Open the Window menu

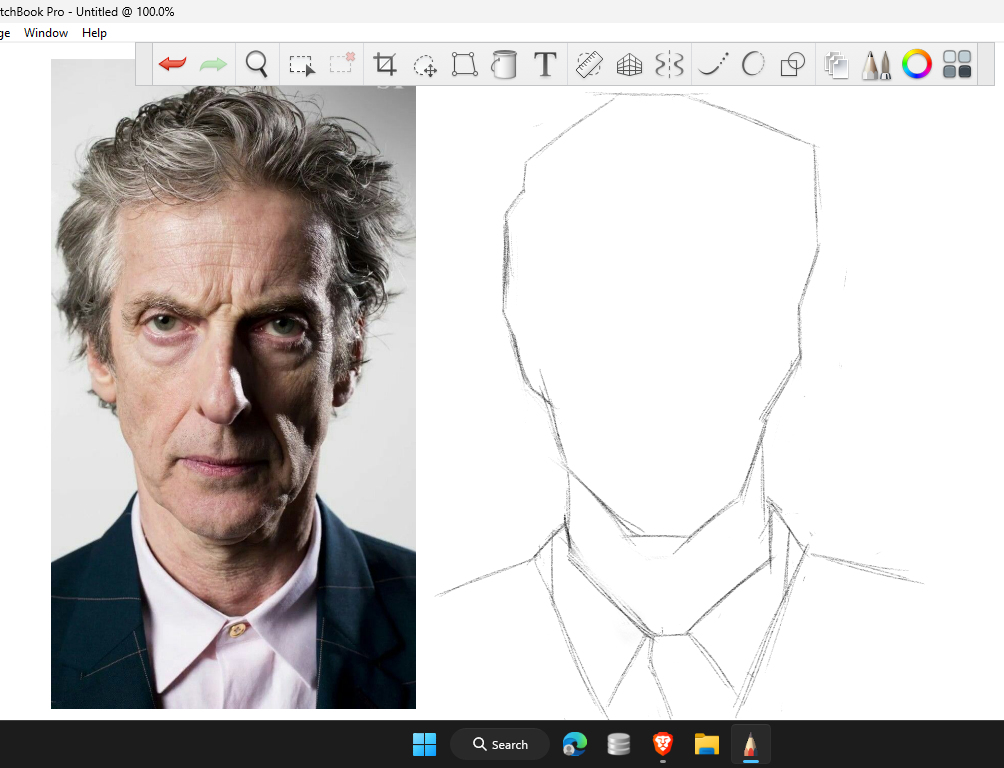pyautogui.click(x=45, y=33)
